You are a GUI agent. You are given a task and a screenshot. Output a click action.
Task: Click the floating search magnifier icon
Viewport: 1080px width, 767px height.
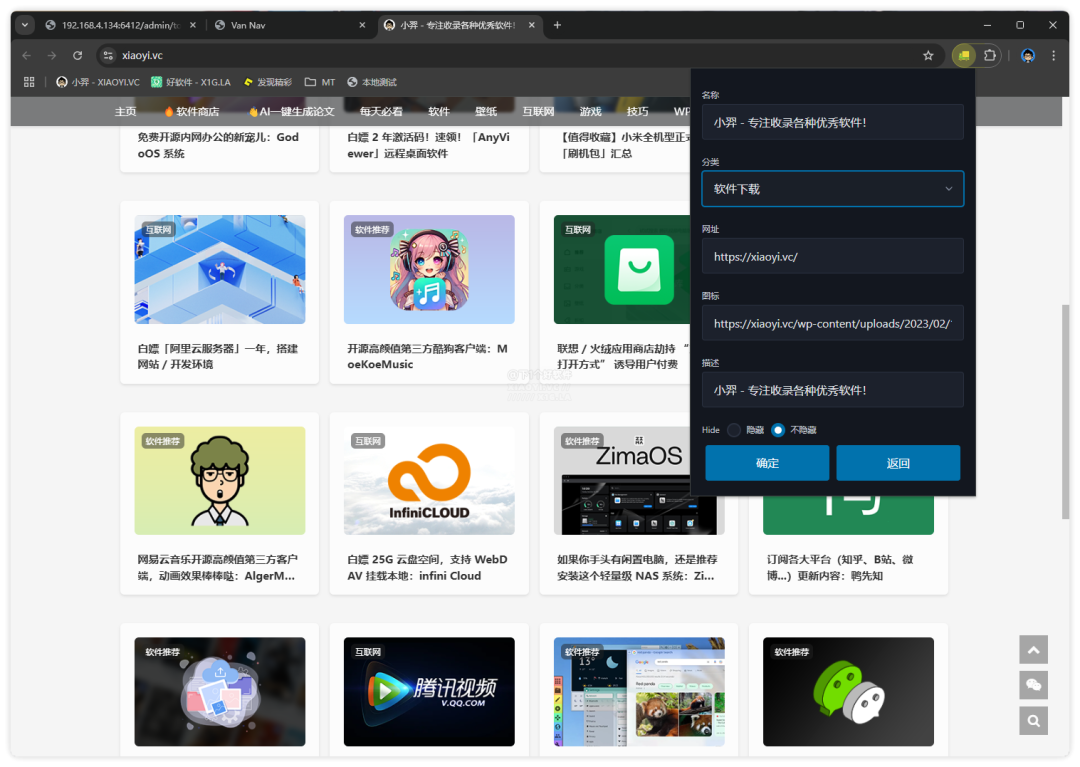1033,720
